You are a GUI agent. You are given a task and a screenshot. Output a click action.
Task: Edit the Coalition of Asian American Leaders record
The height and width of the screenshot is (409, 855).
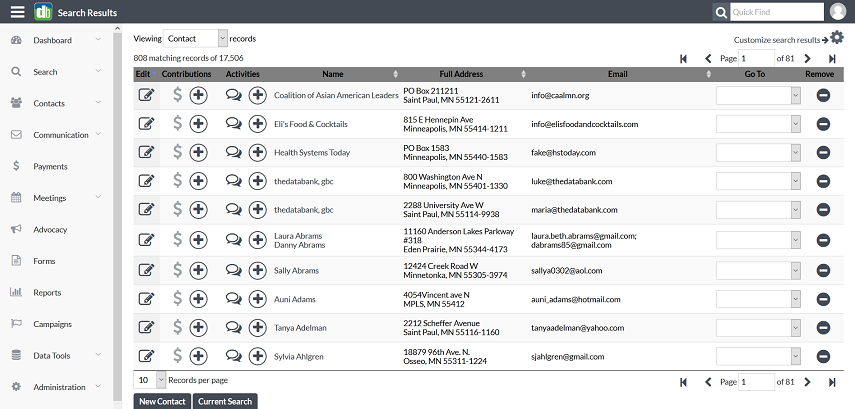point(146,95)
